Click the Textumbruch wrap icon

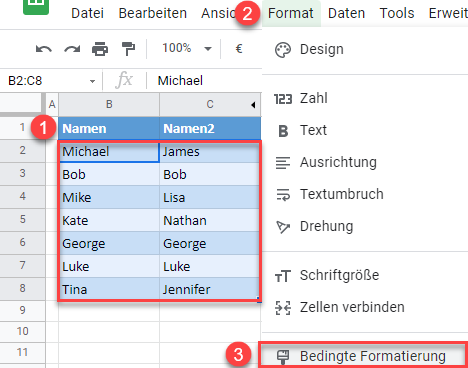pos(283,195)
